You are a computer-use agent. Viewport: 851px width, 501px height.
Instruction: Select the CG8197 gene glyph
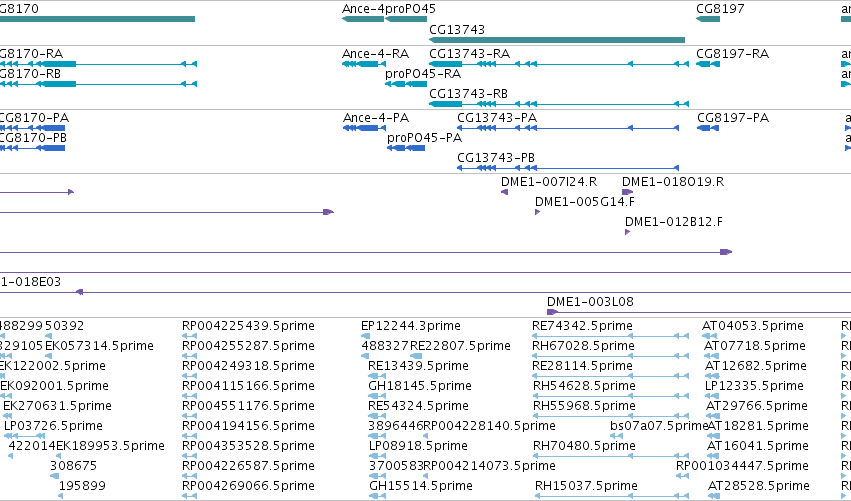coord(708,19)
